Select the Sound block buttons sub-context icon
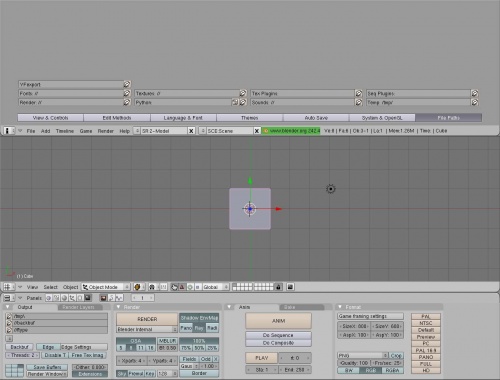 (119, 298)
